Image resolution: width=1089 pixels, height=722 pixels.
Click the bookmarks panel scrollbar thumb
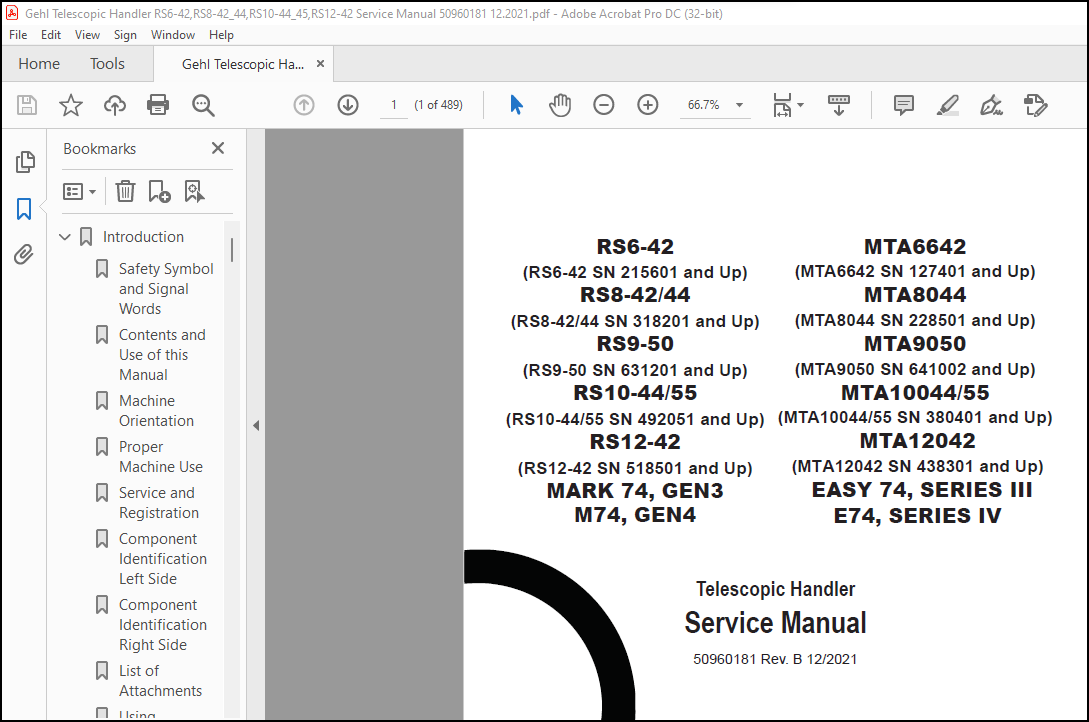(x=232, y=250)
